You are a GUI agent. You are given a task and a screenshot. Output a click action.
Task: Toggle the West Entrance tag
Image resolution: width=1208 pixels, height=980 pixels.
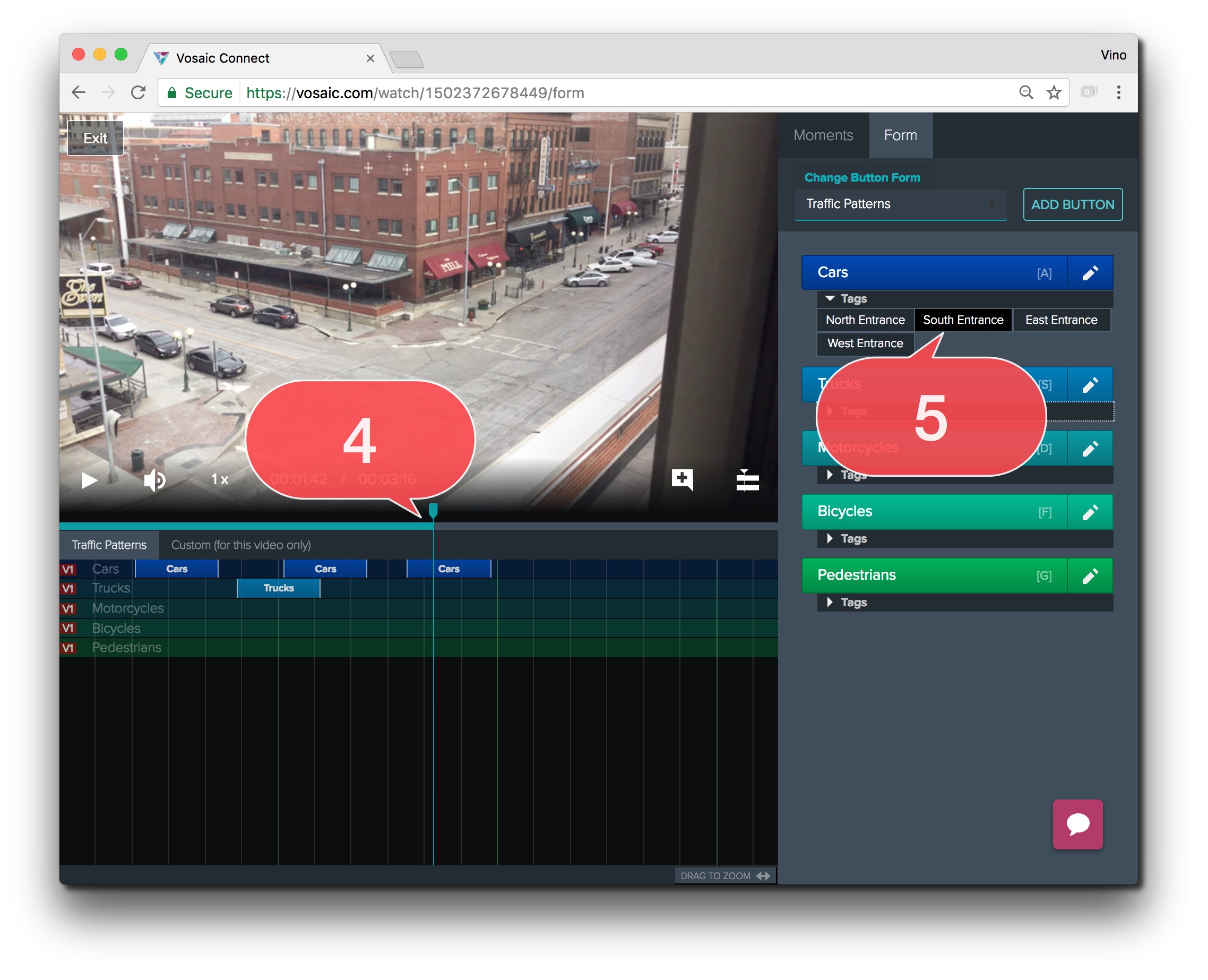pos(865,343)
